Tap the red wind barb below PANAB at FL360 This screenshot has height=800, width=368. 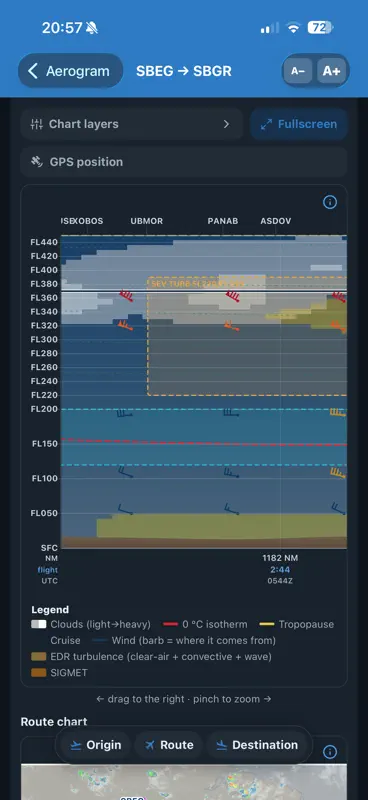[233, 296]
